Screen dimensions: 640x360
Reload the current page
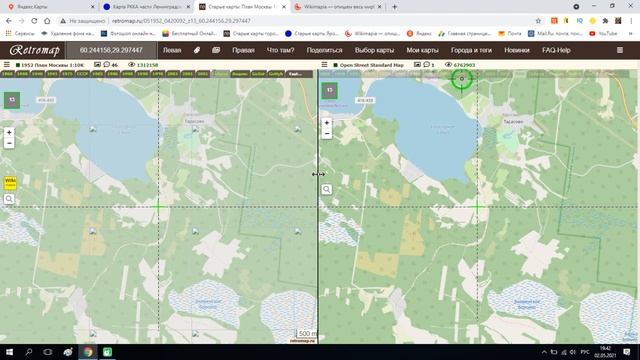[x=34, y=21]
